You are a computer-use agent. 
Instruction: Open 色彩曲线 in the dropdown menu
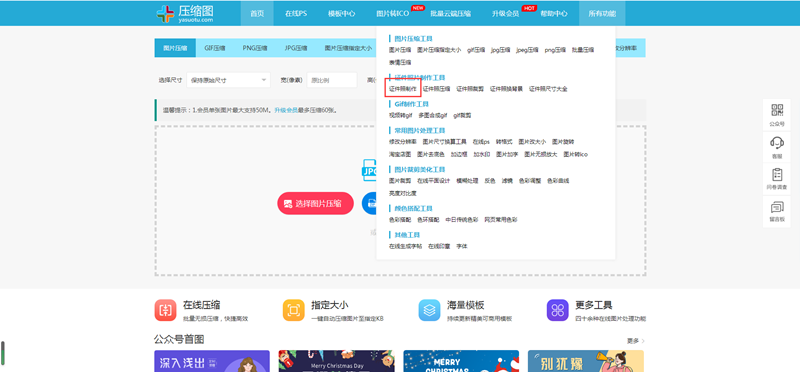click(x=558, y=181)
